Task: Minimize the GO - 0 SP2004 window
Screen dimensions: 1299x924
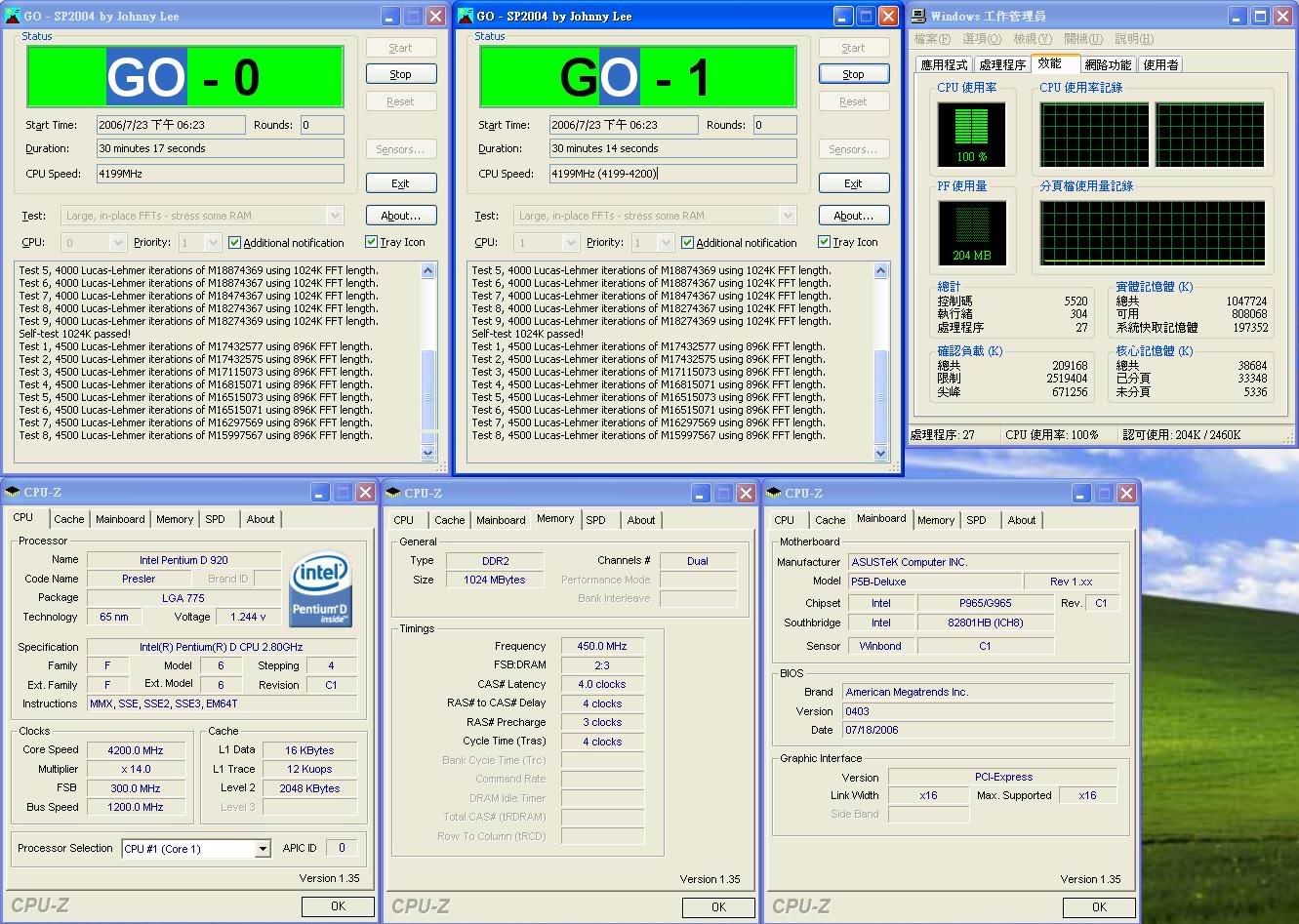Action: [390, 16]
